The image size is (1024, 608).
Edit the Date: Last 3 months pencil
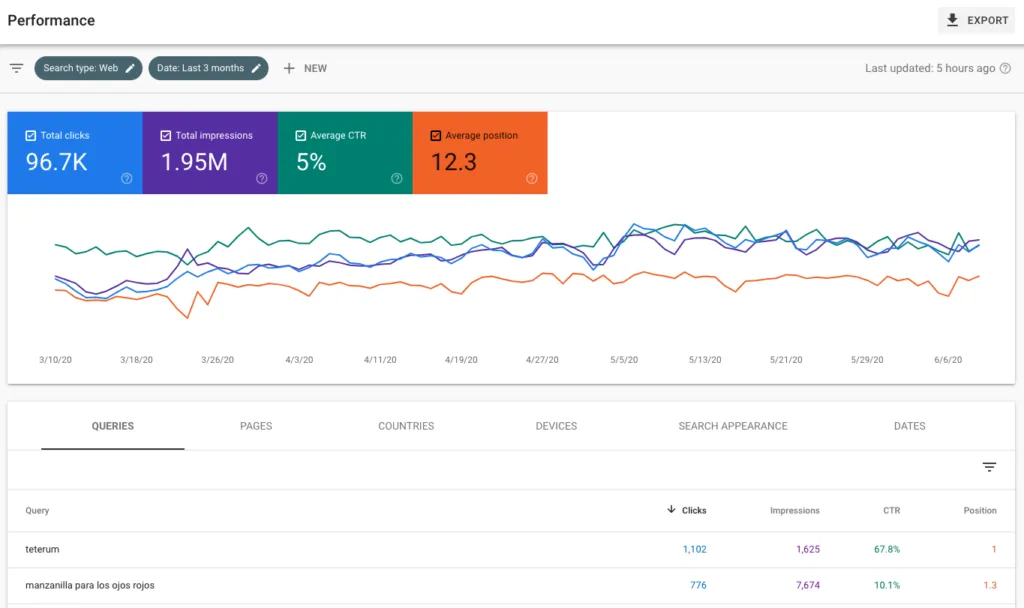[256, 68]
